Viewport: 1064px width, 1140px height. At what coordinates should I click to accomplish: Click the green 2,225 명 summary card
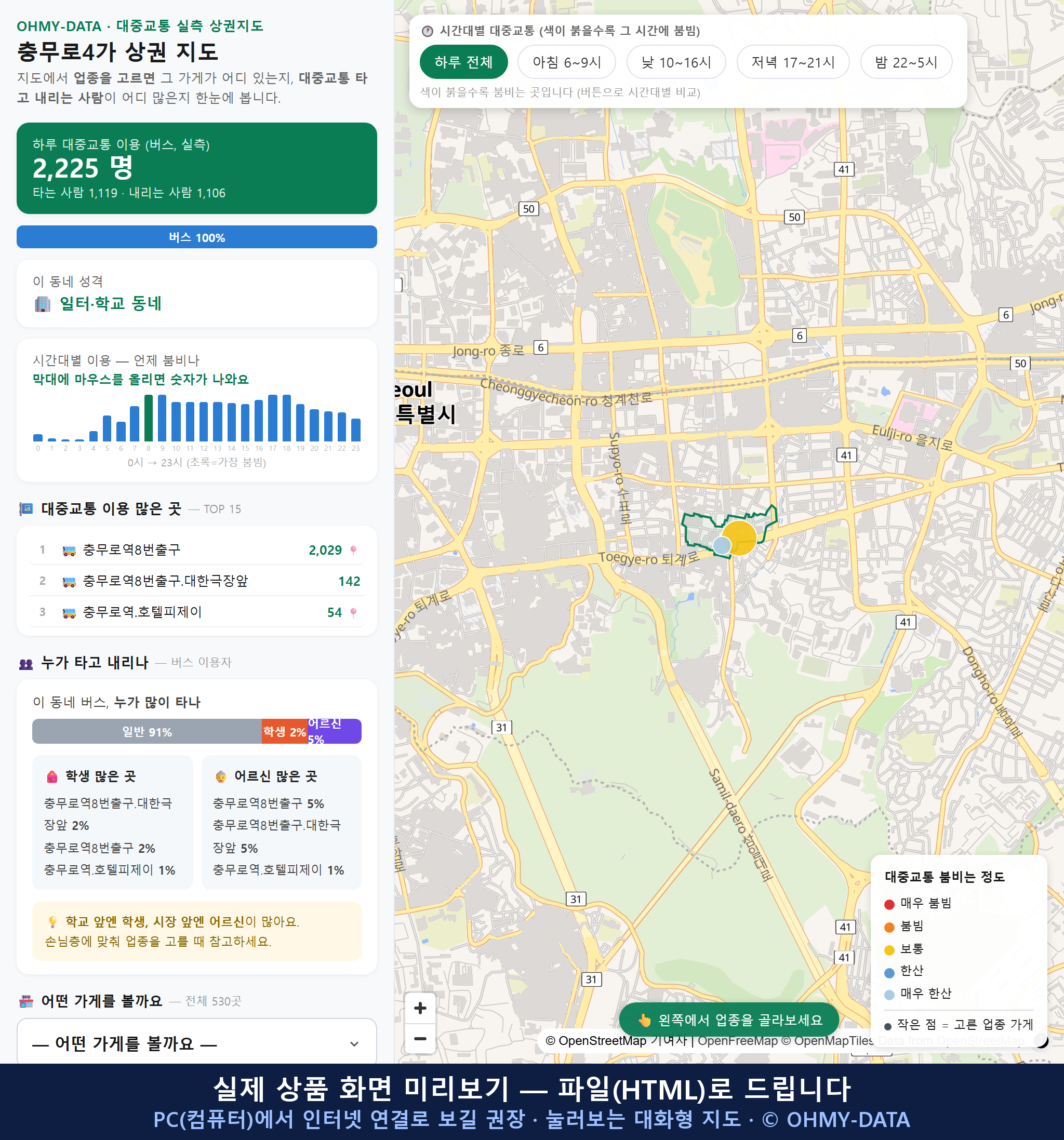[x=197, y=168]
